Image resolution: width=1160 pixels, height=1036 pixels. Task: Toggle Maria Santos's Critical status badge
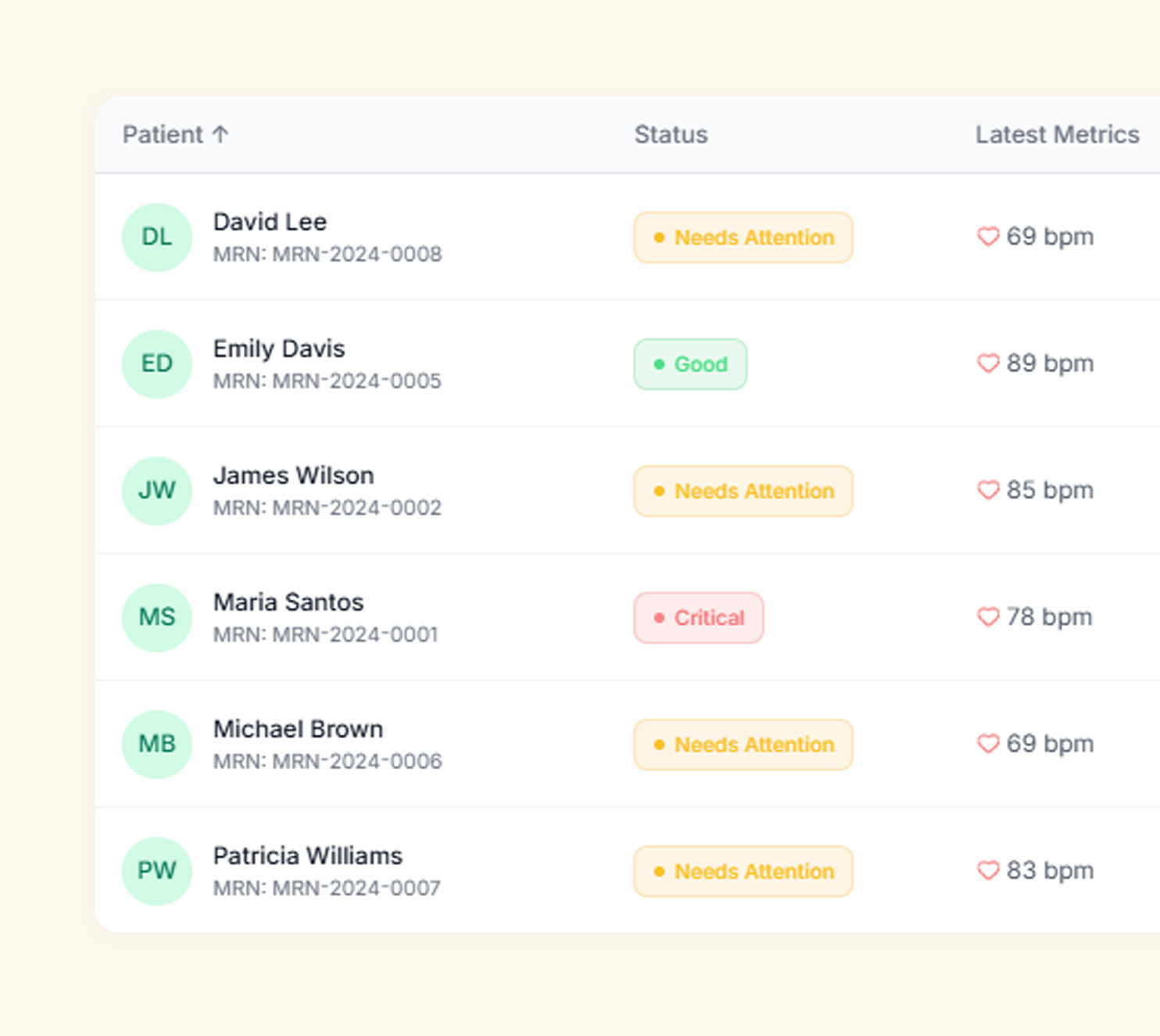[698, 617]
